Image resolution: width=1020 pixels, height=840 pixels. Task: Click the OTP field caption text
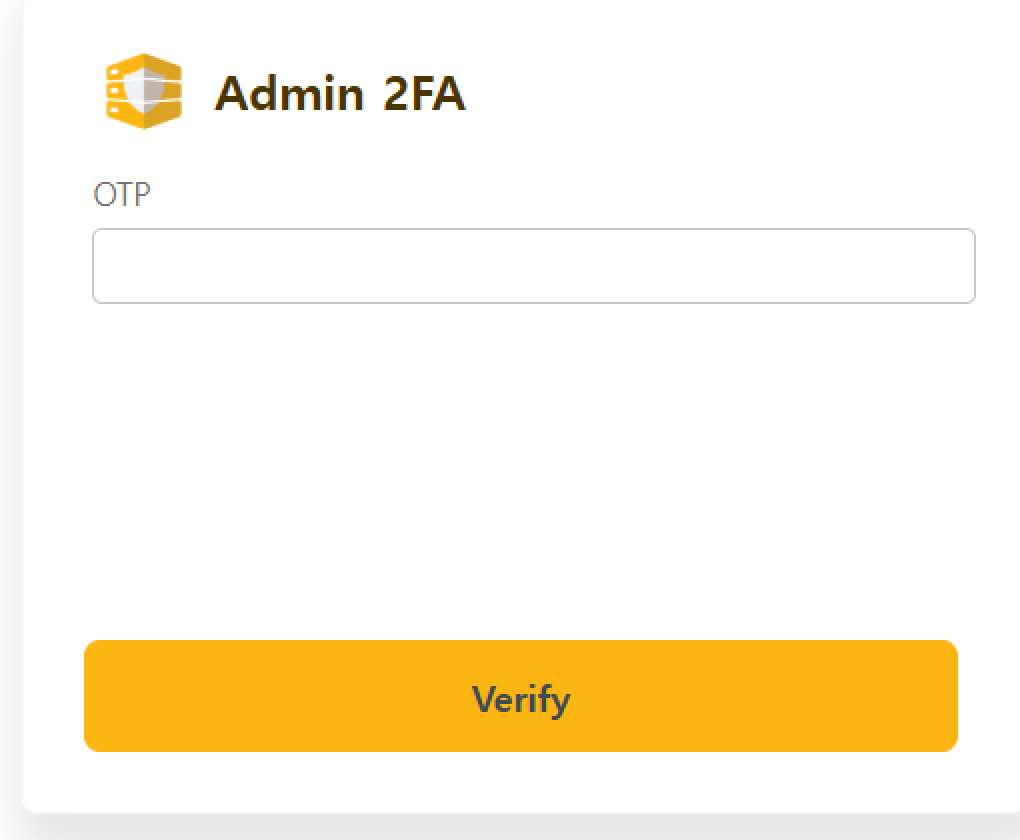(121, 194)
